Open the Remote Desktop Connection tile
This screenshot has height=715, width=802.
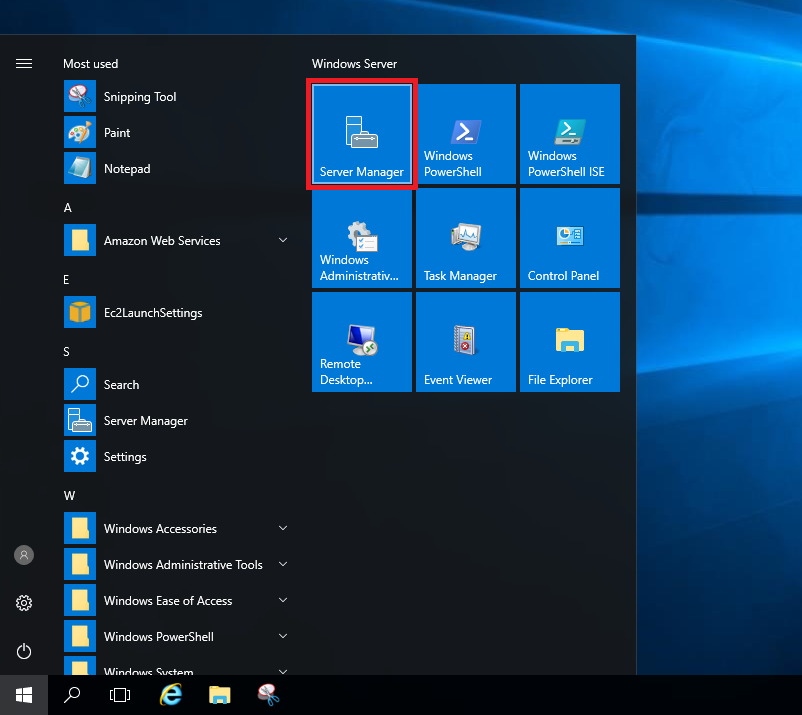pos(362,342)
